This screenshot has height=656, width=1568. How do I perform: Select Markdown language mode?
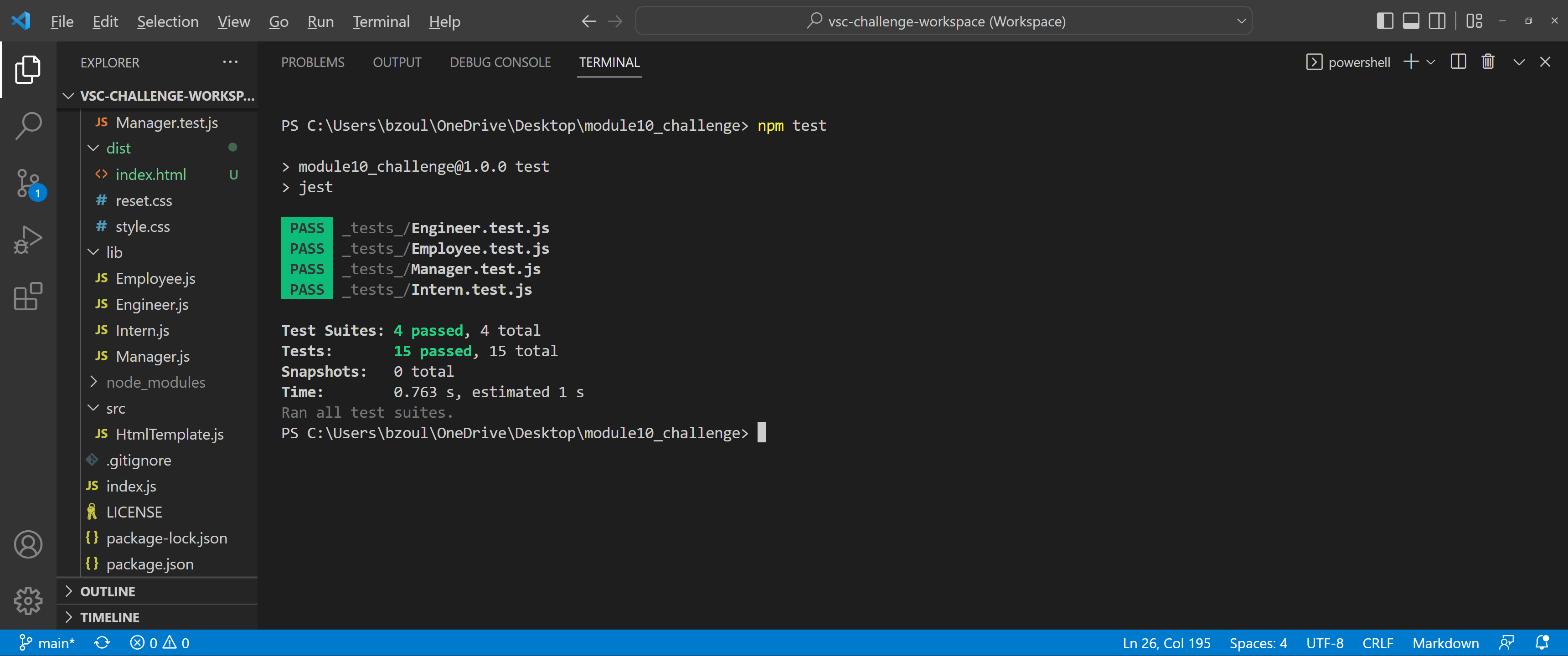1445,643
